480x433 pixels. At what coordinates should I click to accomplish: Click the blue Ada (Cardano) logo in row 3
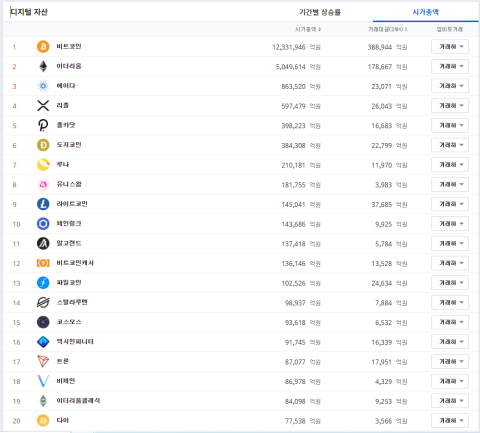pyautogui.click(x=43, y=86)
